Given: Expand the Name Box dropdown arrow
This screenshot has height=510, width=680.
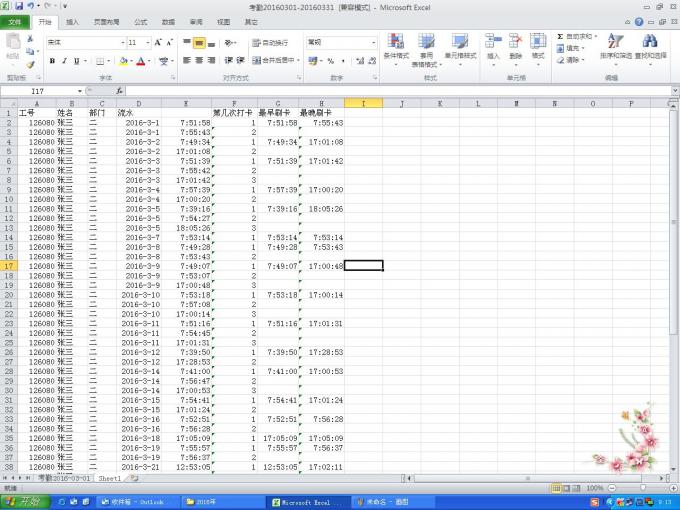Looking at the screenshot, I should click(x=80, y=91).
